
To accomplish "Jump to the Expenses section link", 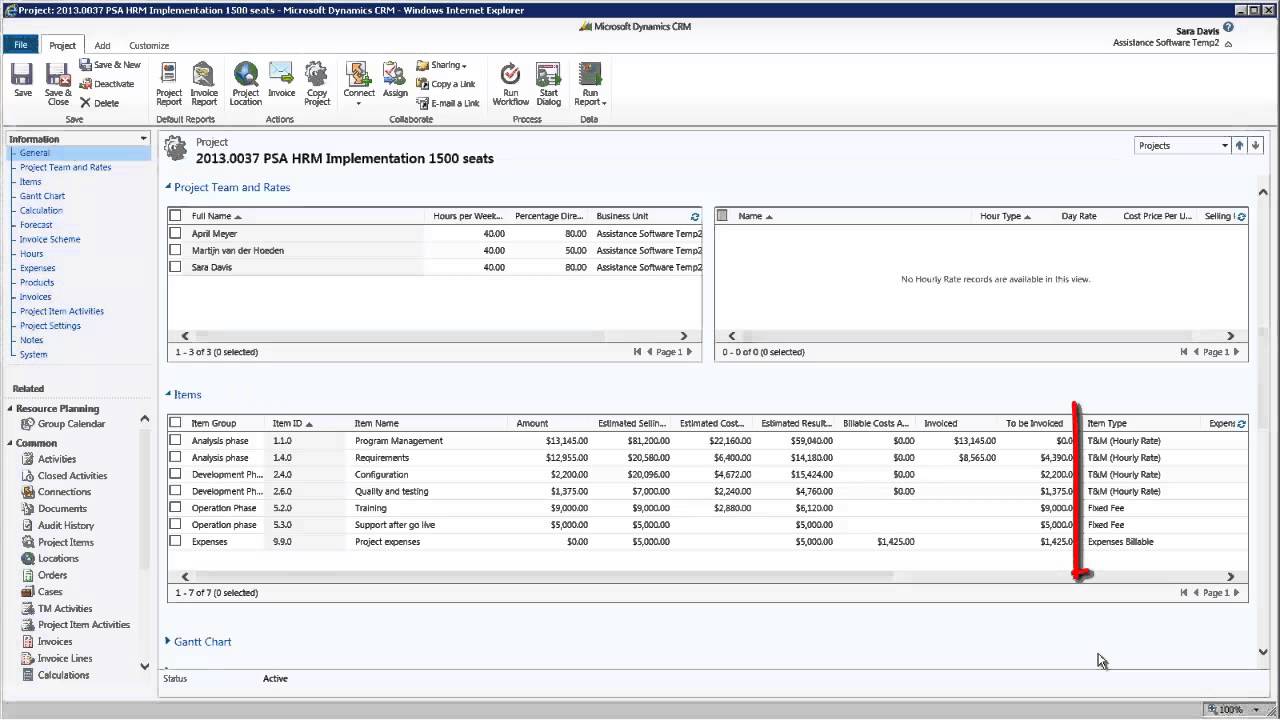I will point(37,268).
